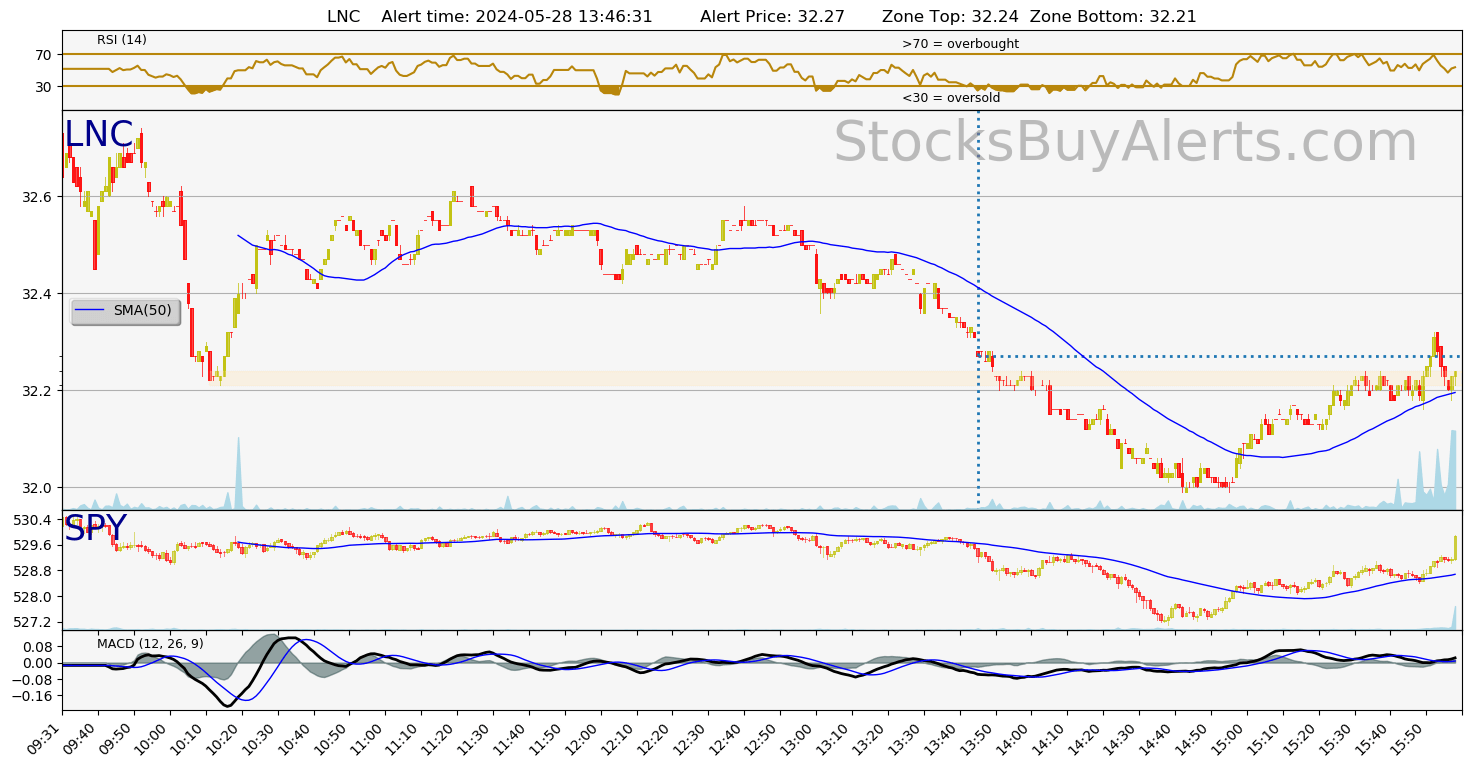Viewport: 1477px width, 768px height.
Task: Click the LNC price axis label 32.0
Action: (39, 488)
